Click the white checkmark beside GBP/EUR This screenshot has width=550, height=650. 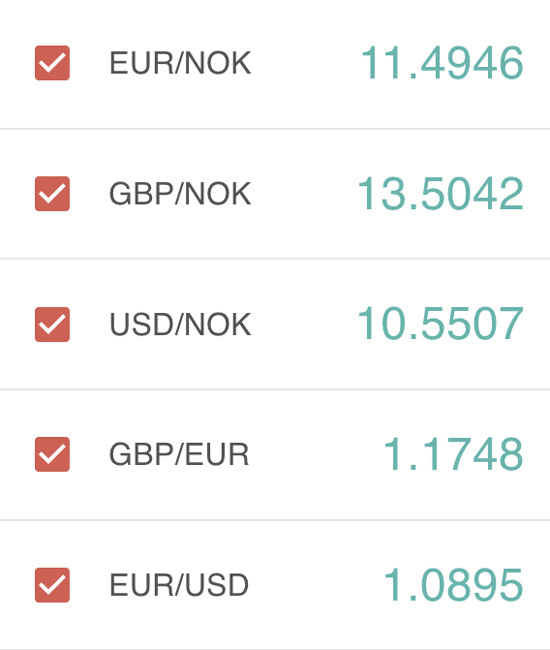coord(52,454)
